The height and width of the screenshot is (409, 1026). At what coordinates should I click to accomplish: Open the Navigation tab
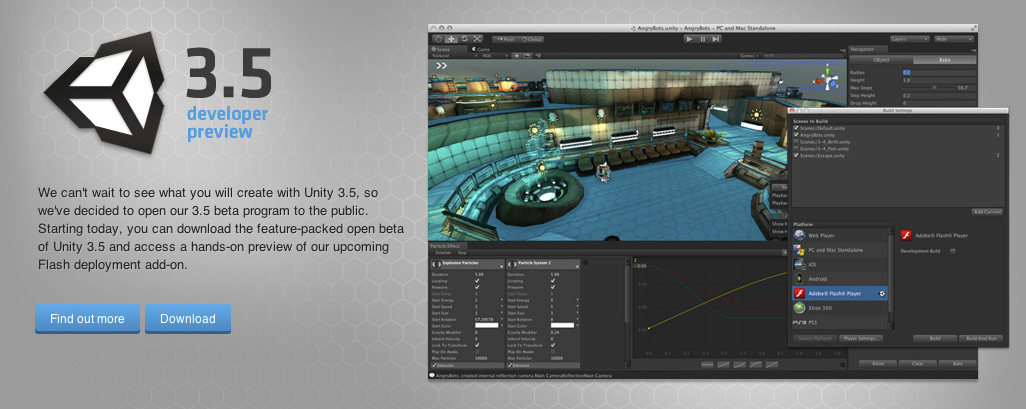click(x=869, y=49)
